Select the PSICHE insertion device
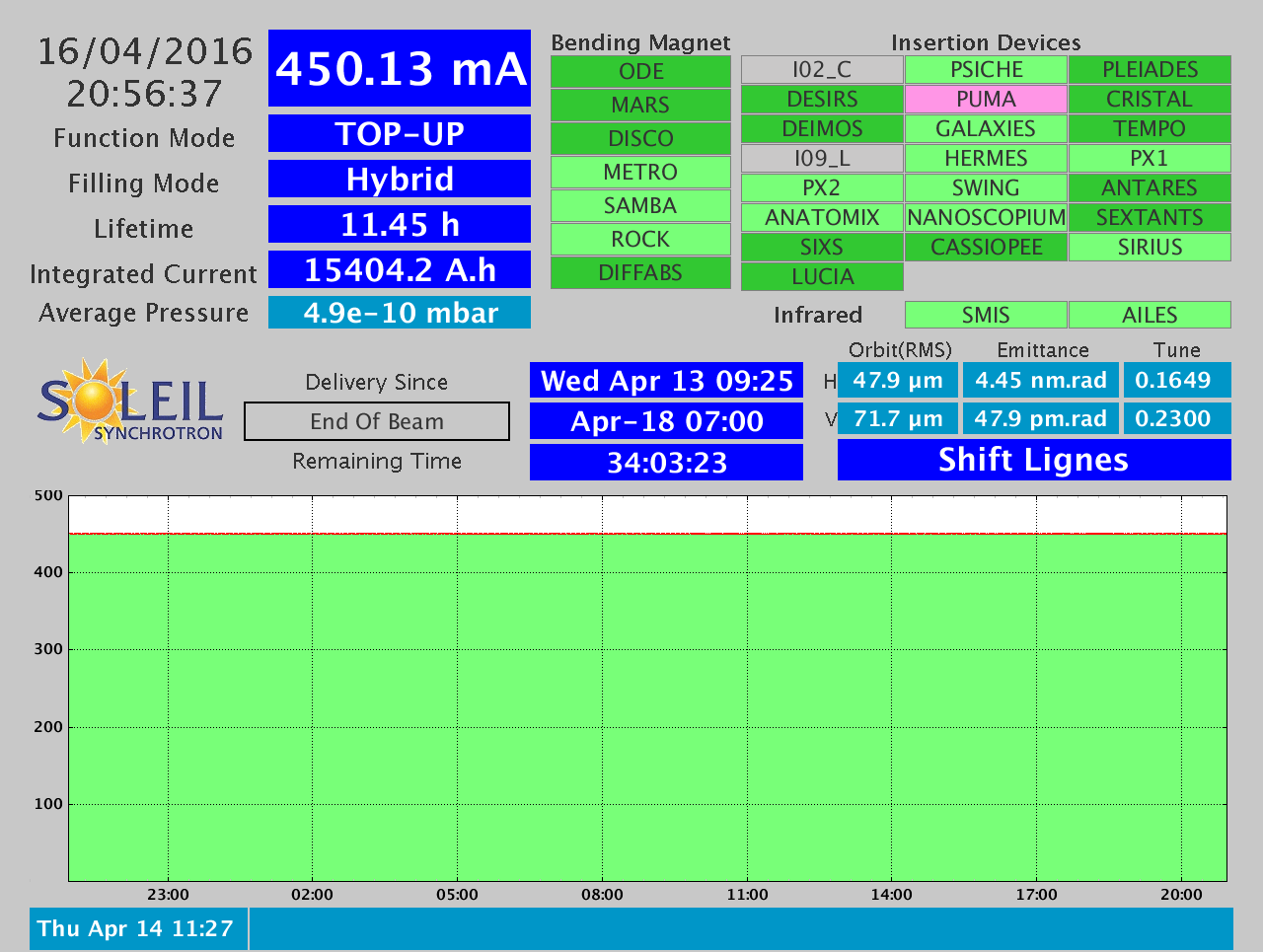 coord(986,70)
